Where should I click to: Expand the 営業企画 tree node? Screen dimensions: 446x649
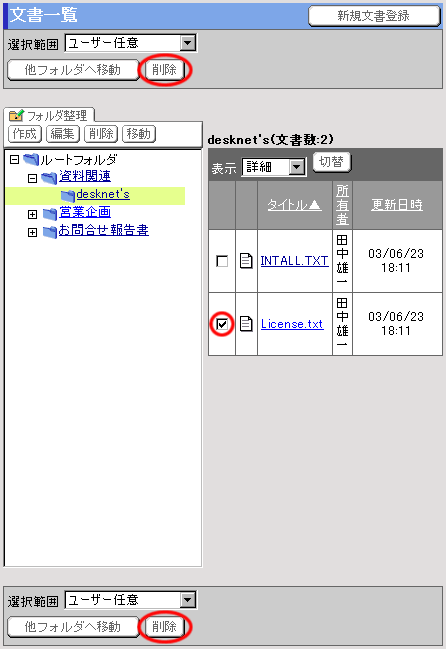[32, 214]
